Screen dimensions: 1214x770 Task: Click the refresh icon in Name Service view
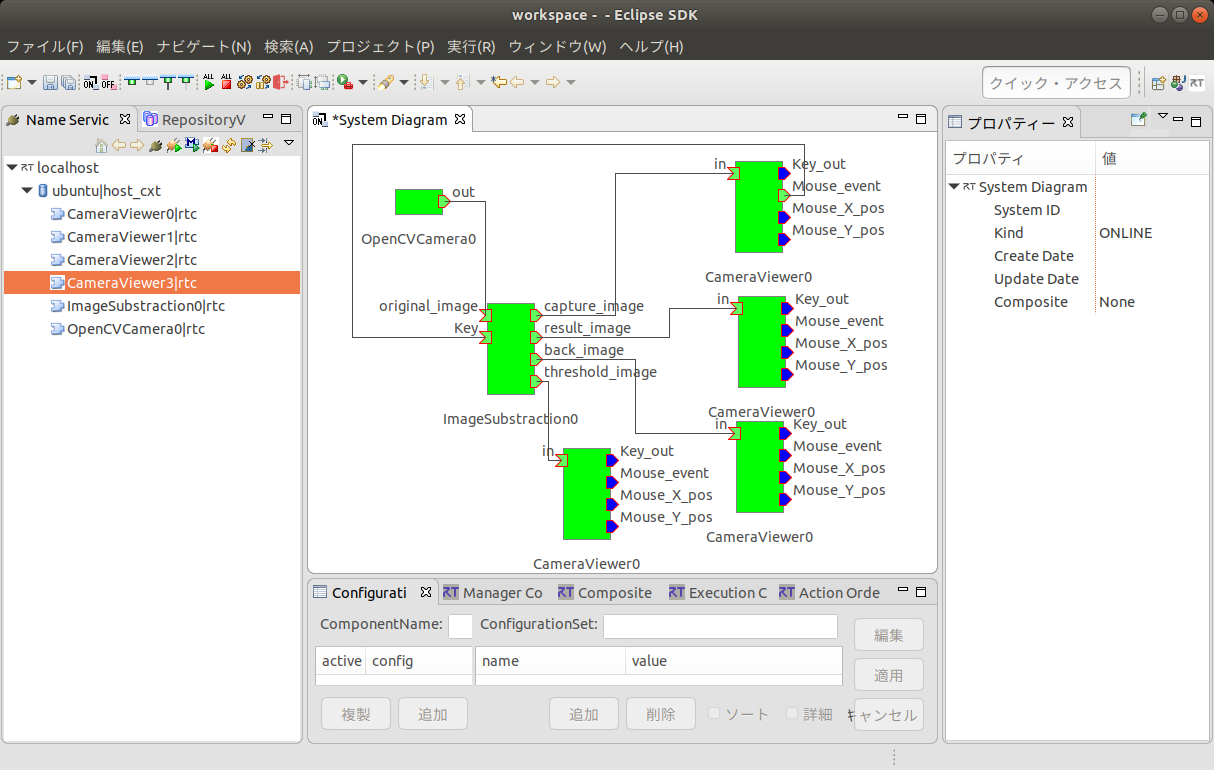click(x=228, y=145)
